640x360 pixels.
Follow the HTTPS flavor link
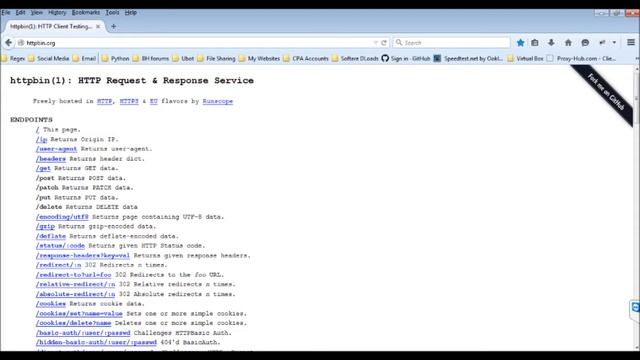[129, 101]
